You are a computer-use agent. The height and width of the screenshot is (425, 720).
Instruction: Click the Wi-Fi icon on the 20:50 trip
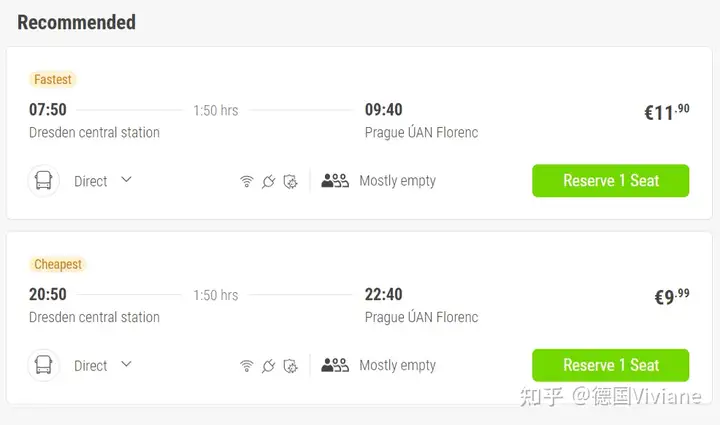pos(246,366)
